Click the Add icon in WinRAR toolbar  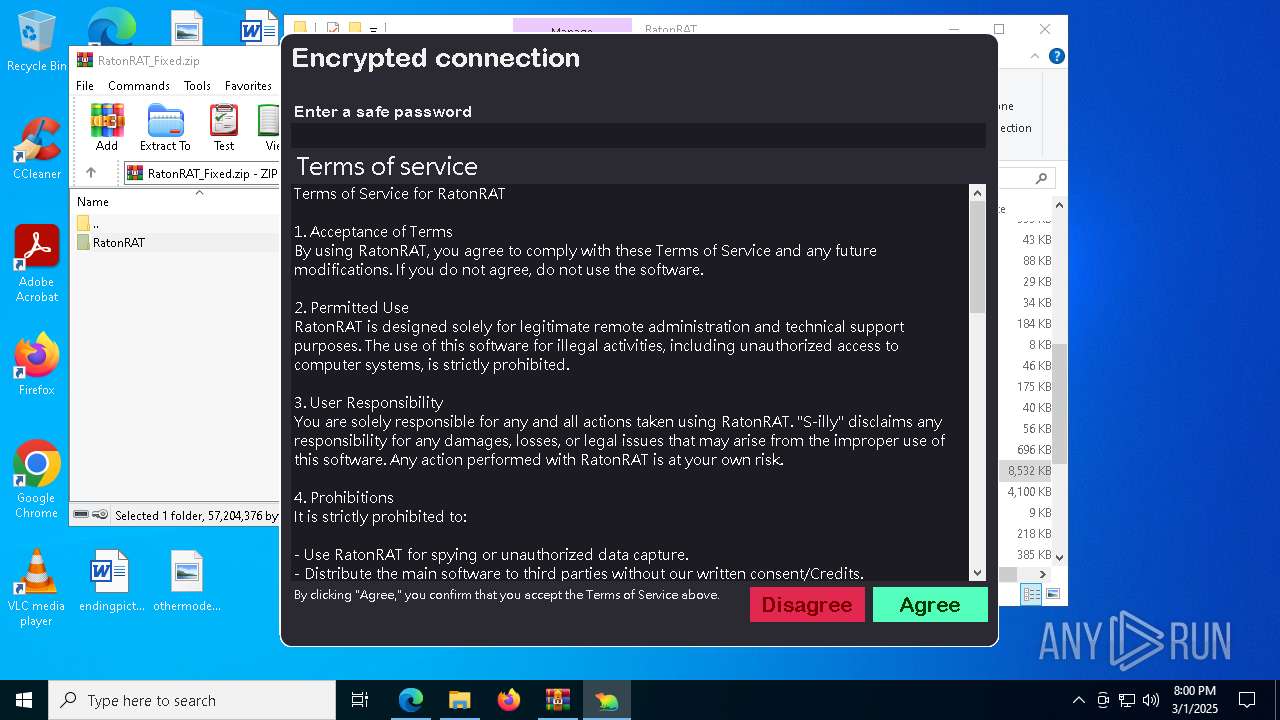click(x=107, y=127)
